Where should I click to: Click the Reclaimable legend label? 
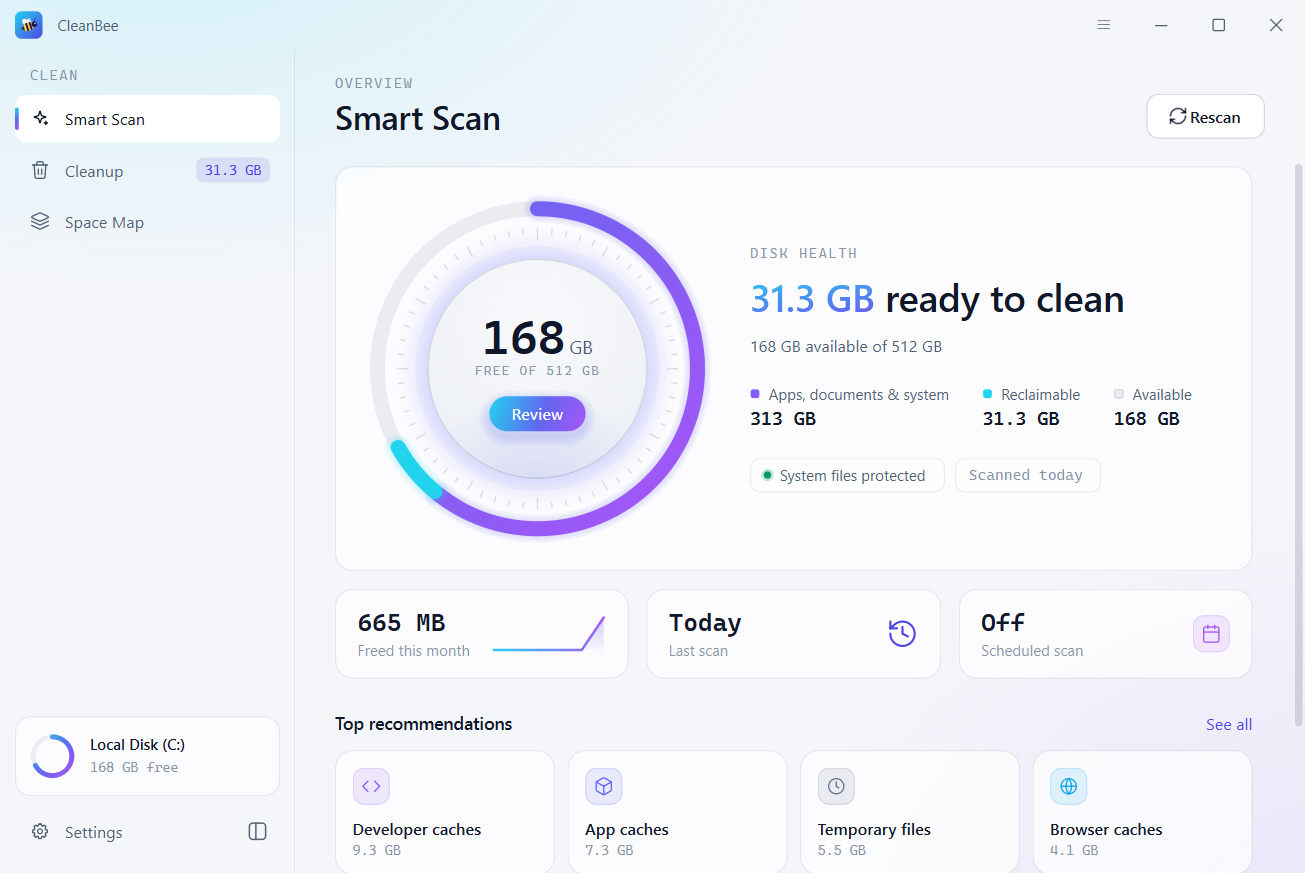1040,395
